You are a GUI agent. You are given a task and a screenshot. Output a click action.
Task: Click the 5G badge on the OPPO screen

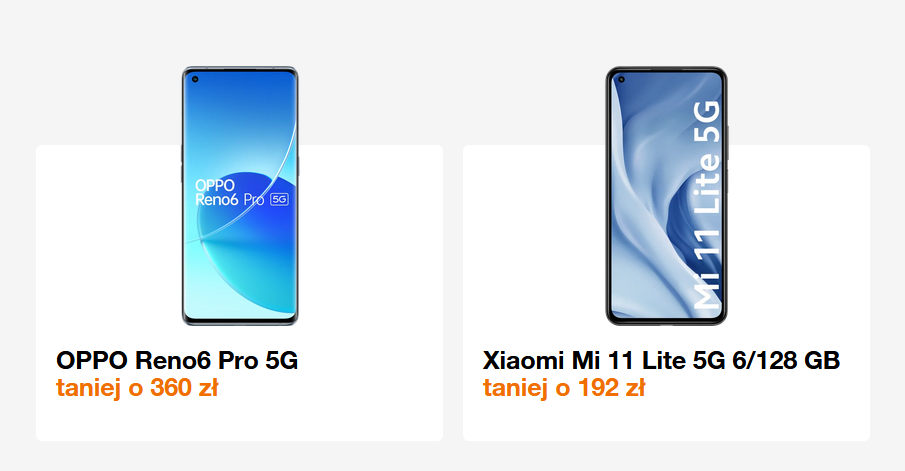tap(279, 199)
